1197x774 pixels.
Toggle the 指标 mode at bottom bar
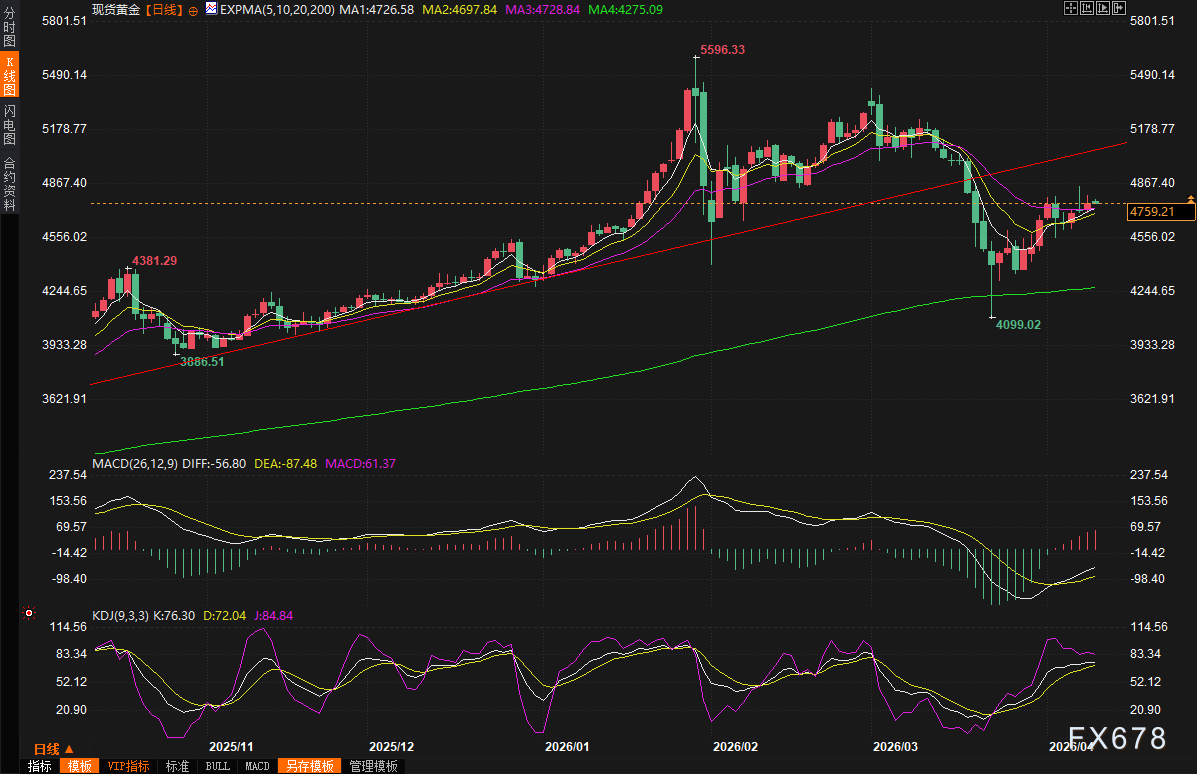coord(40,766)
